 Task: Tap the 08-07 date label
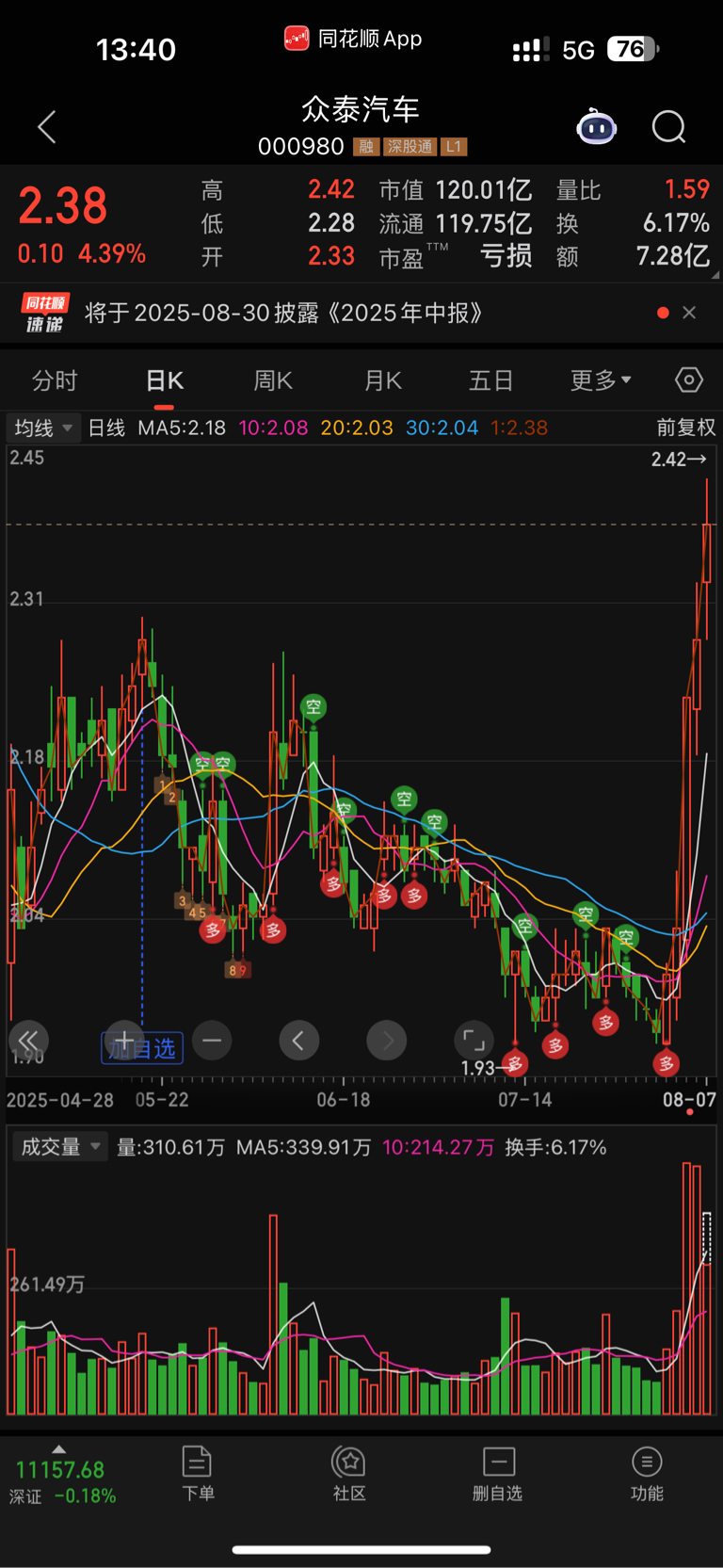(x=689, y=1099)
